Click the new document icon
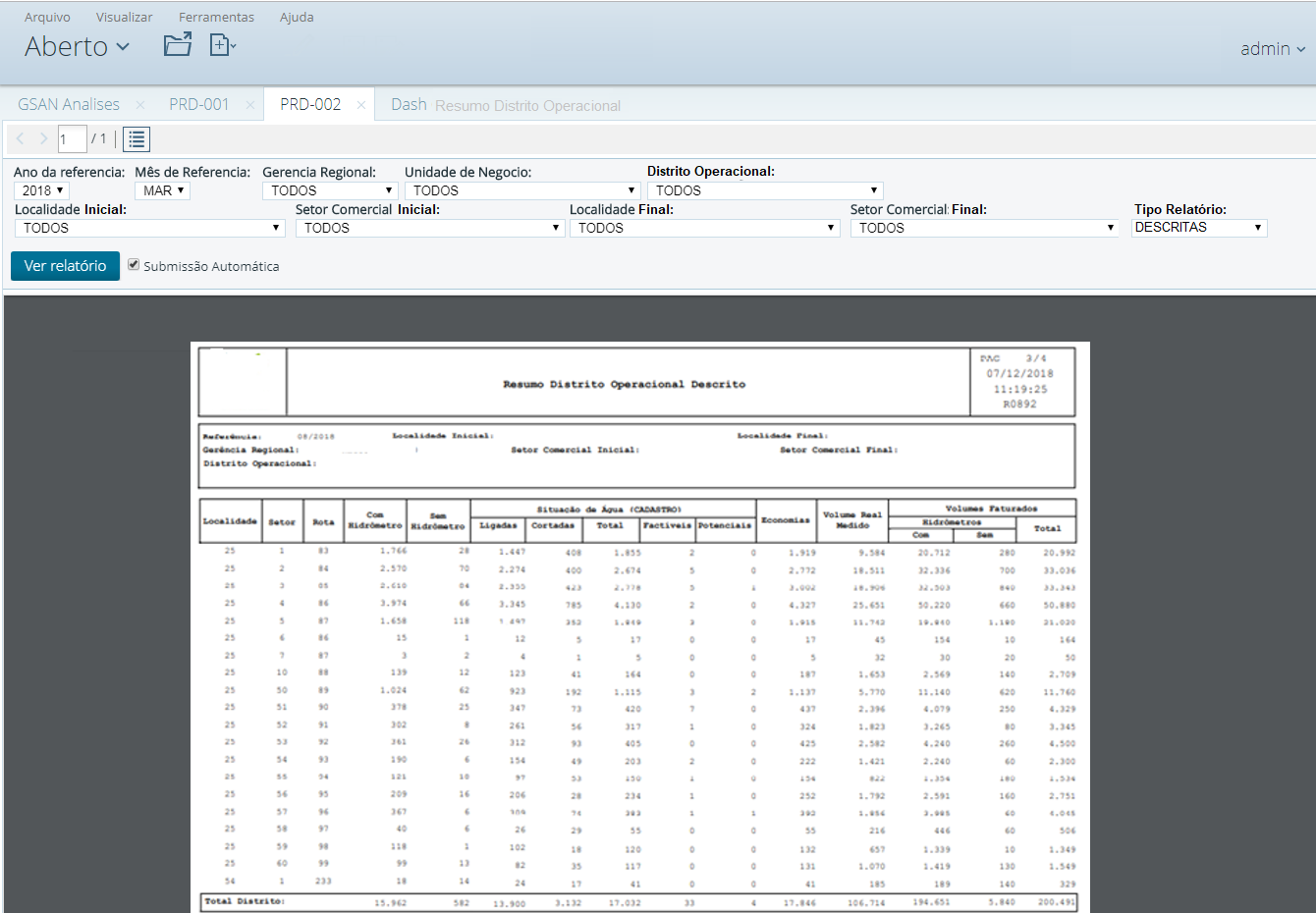1316x913 pixels. point(222,45)
